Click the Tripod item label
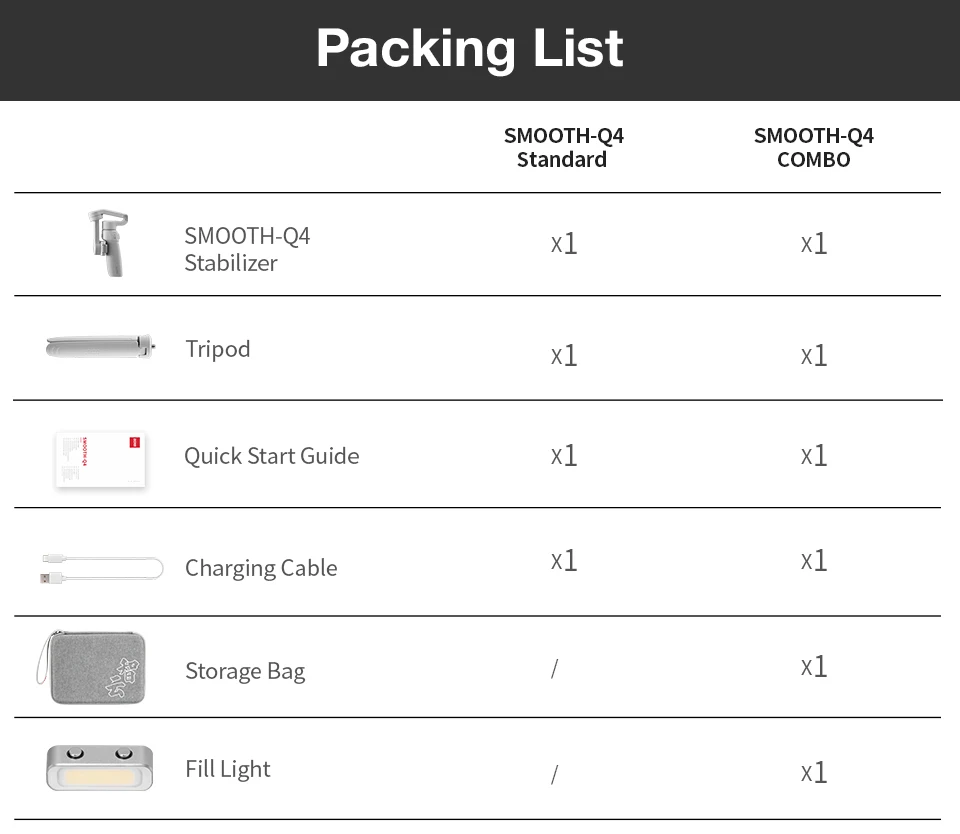 click(217, 349)
